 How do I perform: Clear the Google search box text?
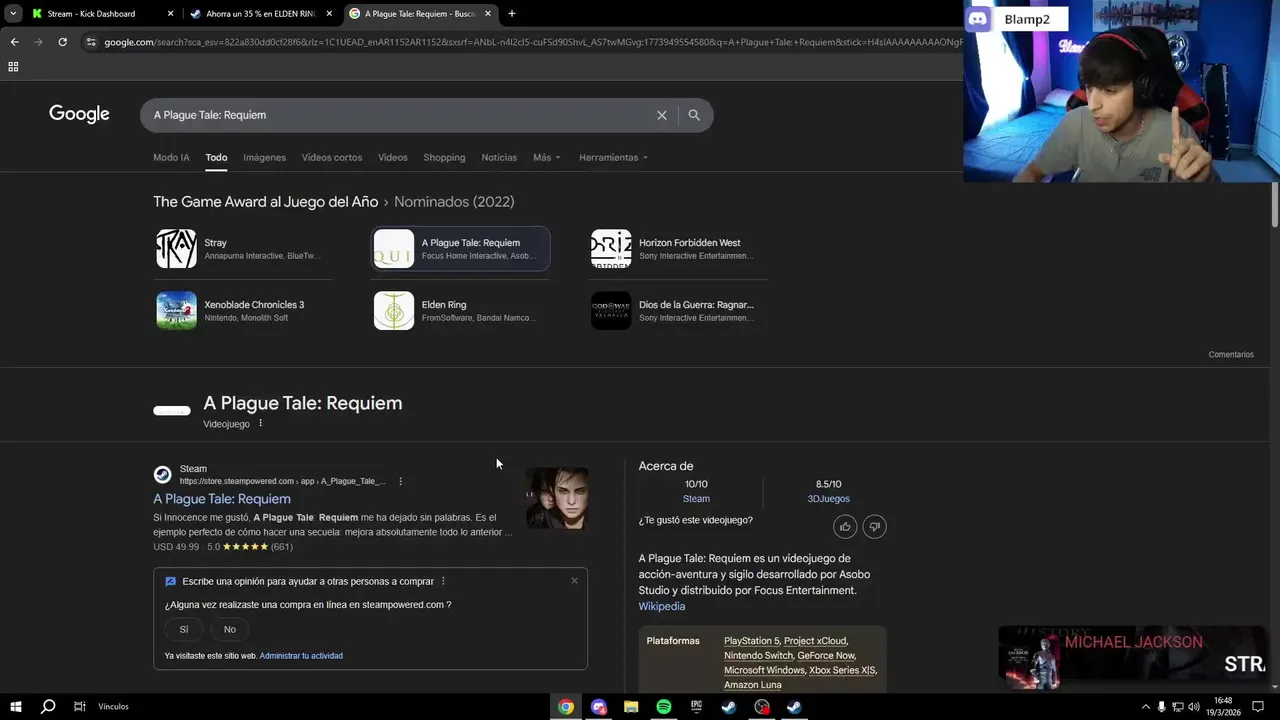(x=661, y=115)
